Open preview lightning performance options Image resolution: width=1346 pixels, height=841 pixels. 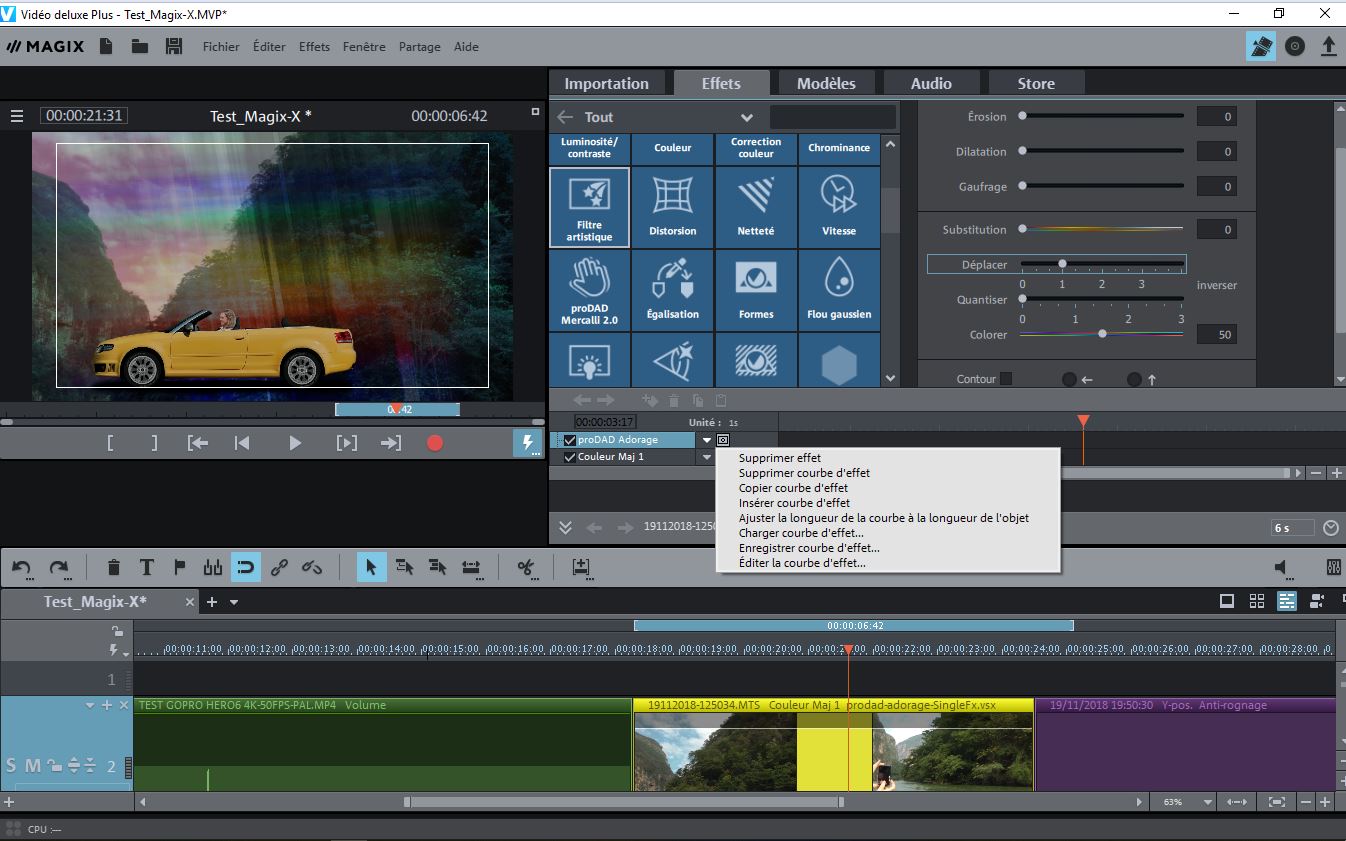[x=527, y=442]
